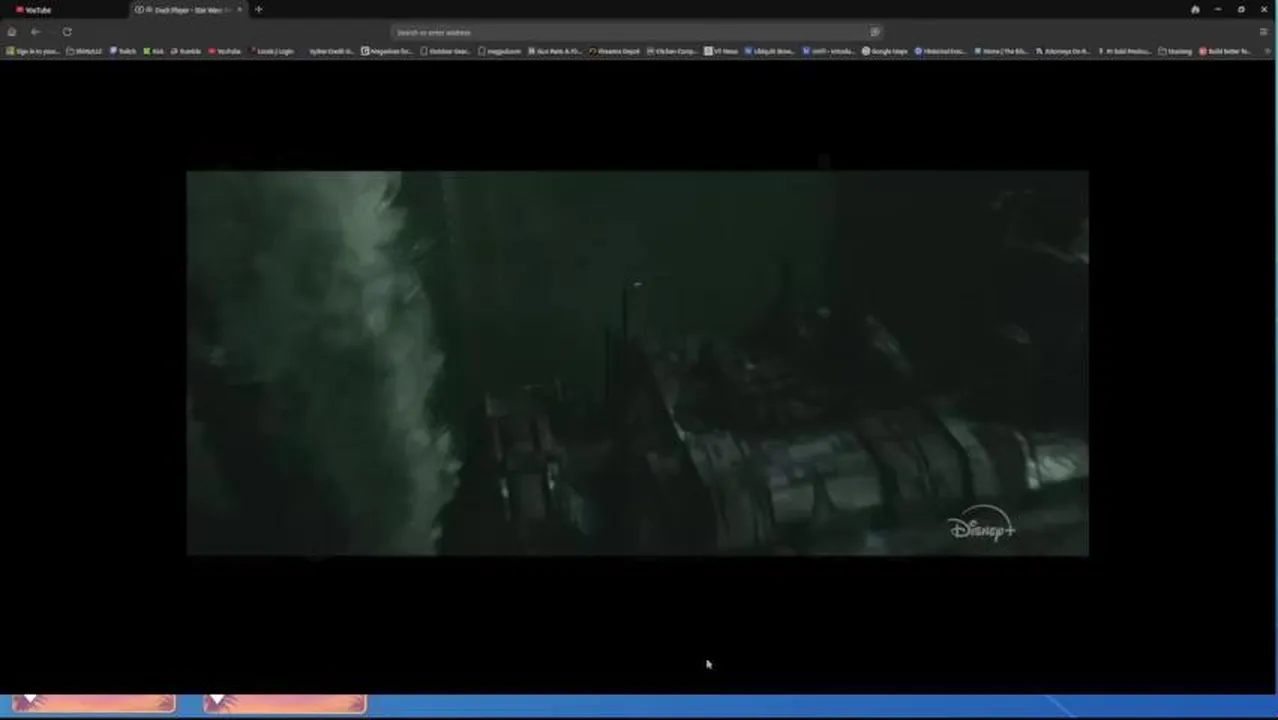The image size is (1278, 720).
Task: Open the Kick bookmark
Action: coord(153,51)
